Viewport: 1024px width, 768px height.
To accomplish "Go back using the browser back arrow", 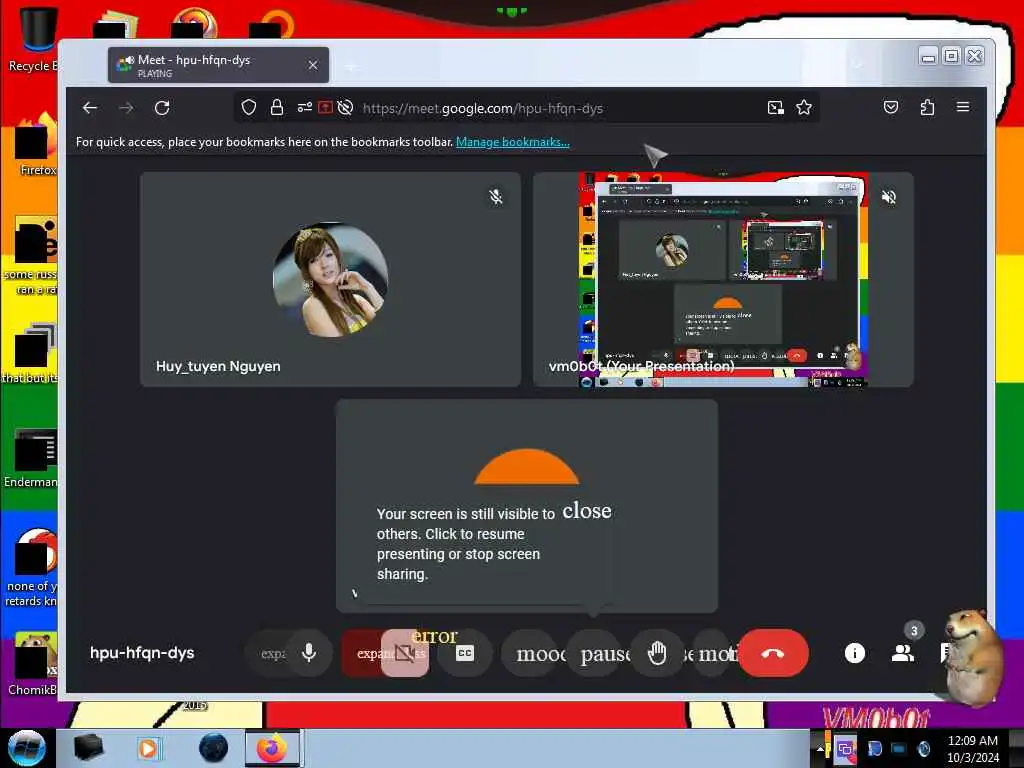I will (x=89, y=108).
